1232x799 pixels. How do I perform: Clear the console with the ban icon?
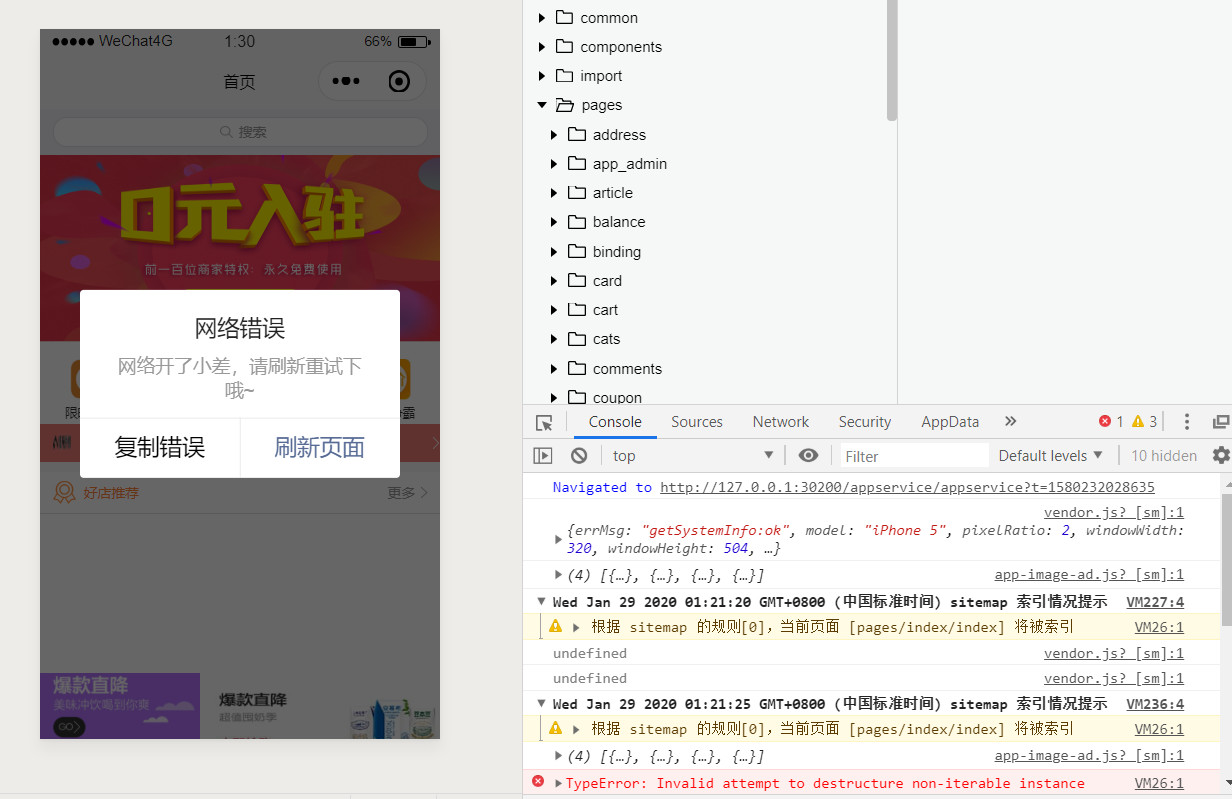coord(579,456)
